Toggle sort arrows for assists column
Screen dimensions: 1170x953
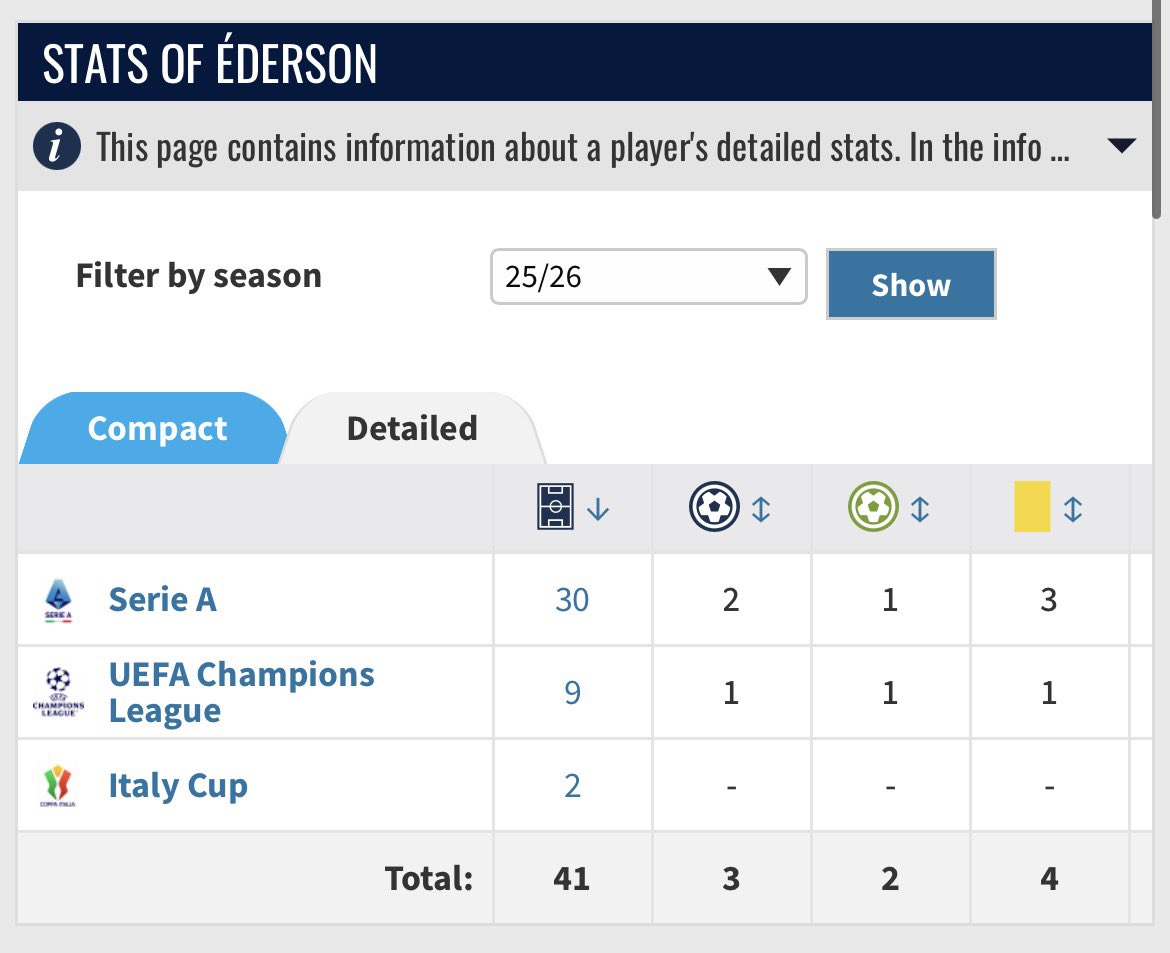919,509
